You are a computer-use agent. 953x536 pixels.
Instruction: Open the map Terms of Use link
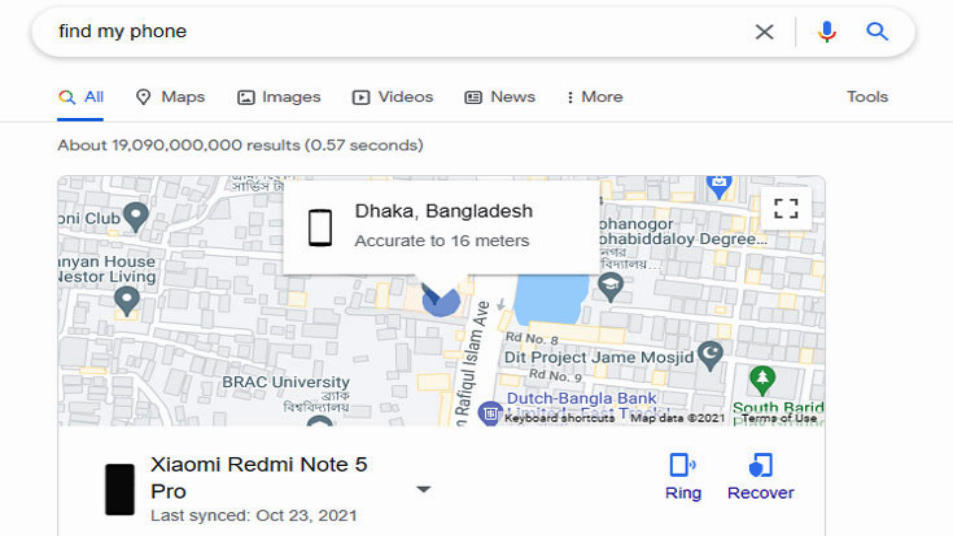(x=779, y=418)
